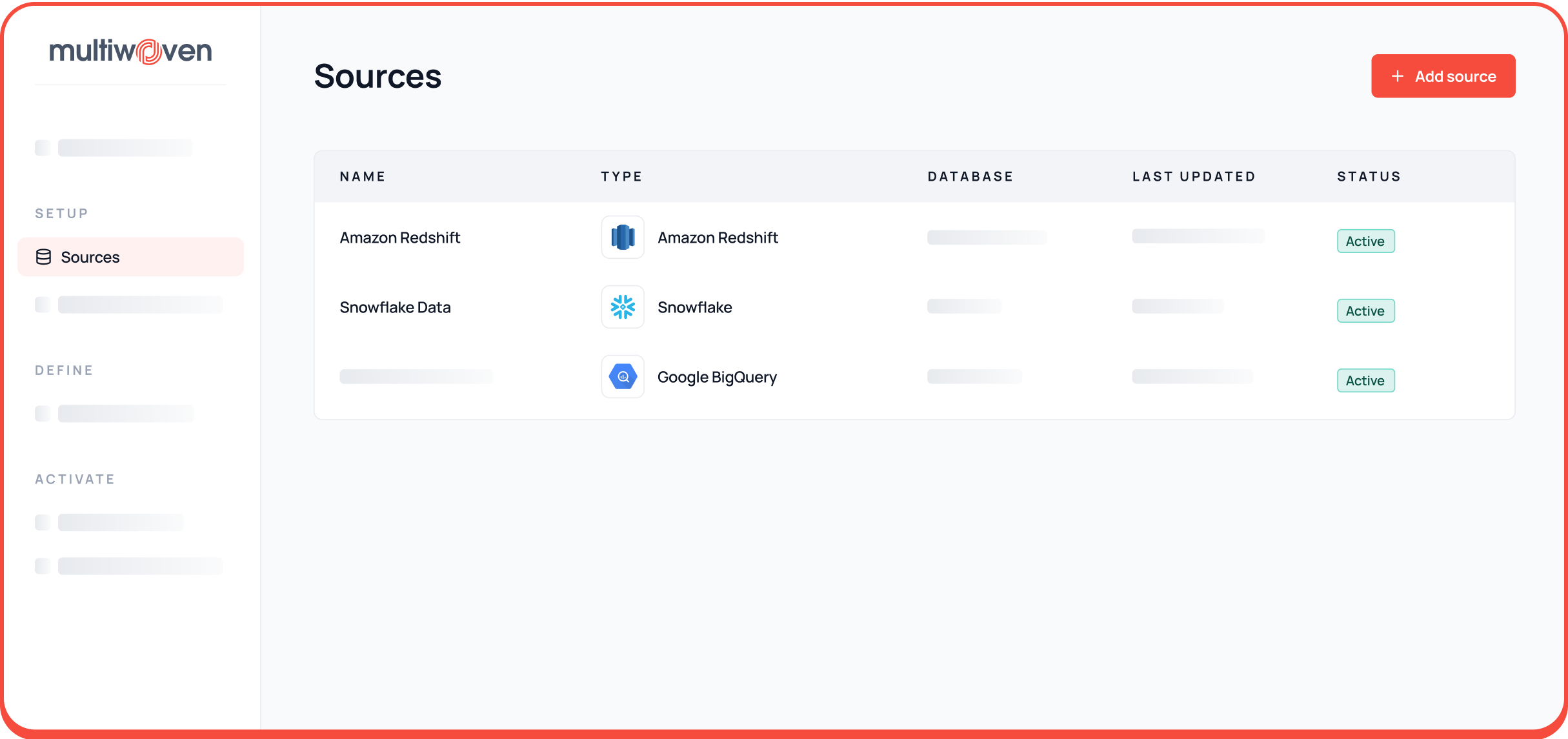1568x739 pixels.
Task: Click the red swirl in multiwoven logo
Action: (x=148, y=52)
